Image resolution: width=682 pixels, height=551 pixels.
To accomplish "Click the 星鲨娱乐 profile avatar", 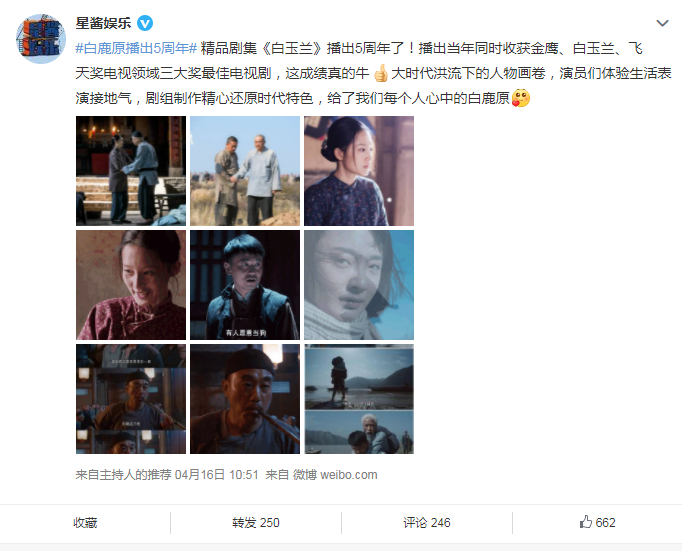I will click(x=41, y=39).
